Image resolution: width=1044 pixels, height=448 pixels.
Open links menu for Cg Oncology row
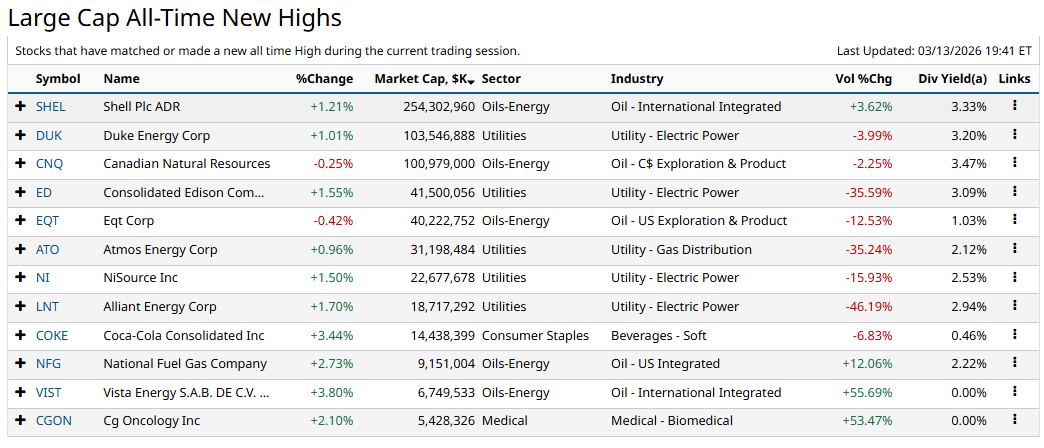1014,420
